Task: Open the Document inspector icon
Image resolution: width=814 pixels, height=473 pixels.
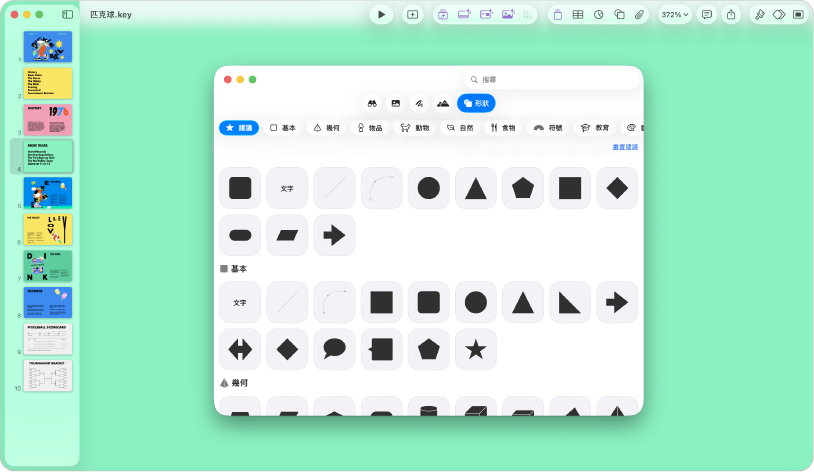Action: coord(798,15)
